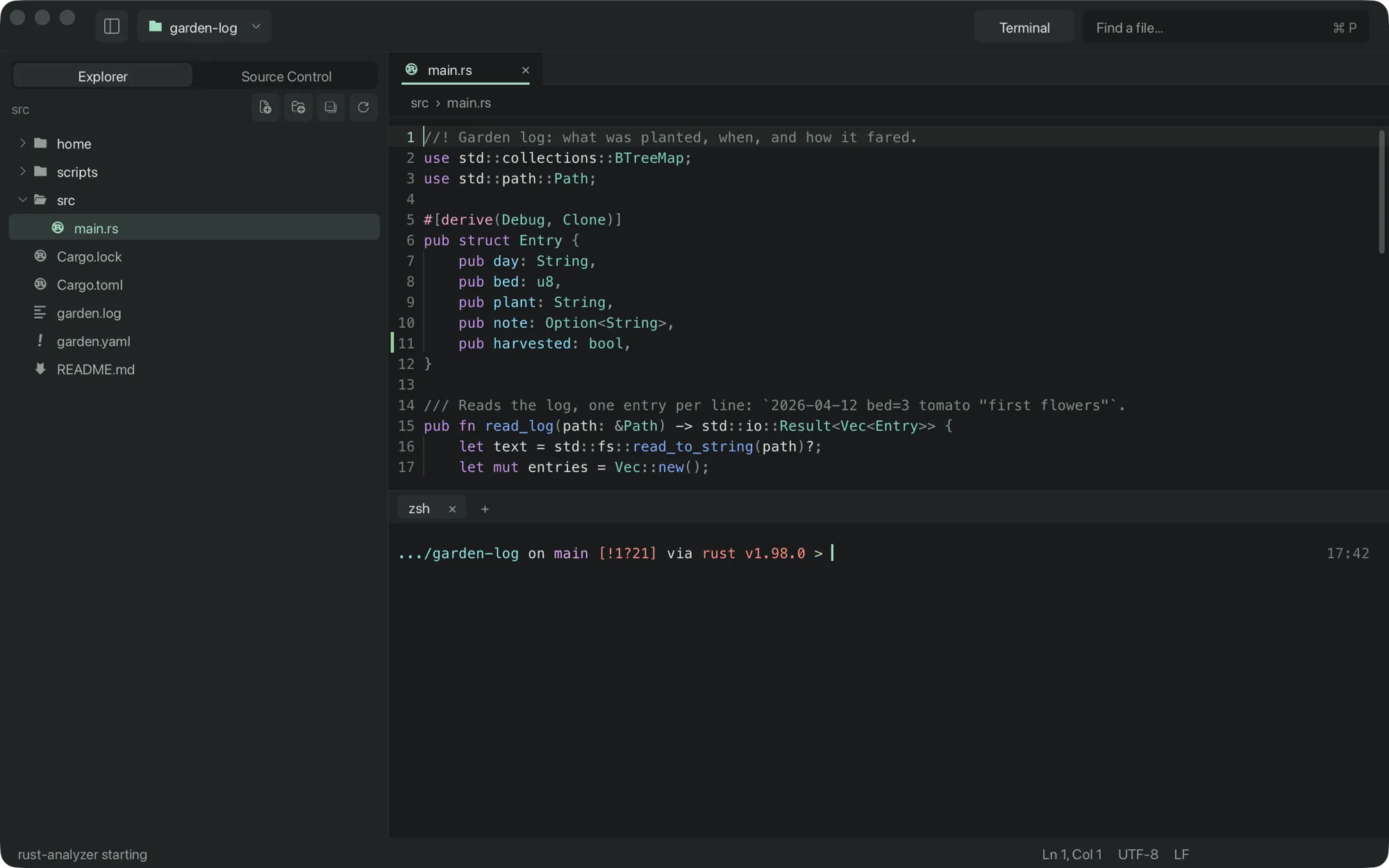This screenshot has height=868, width=1389.
Task: Click the BTreeMap import text
Action: click(649, 158)
